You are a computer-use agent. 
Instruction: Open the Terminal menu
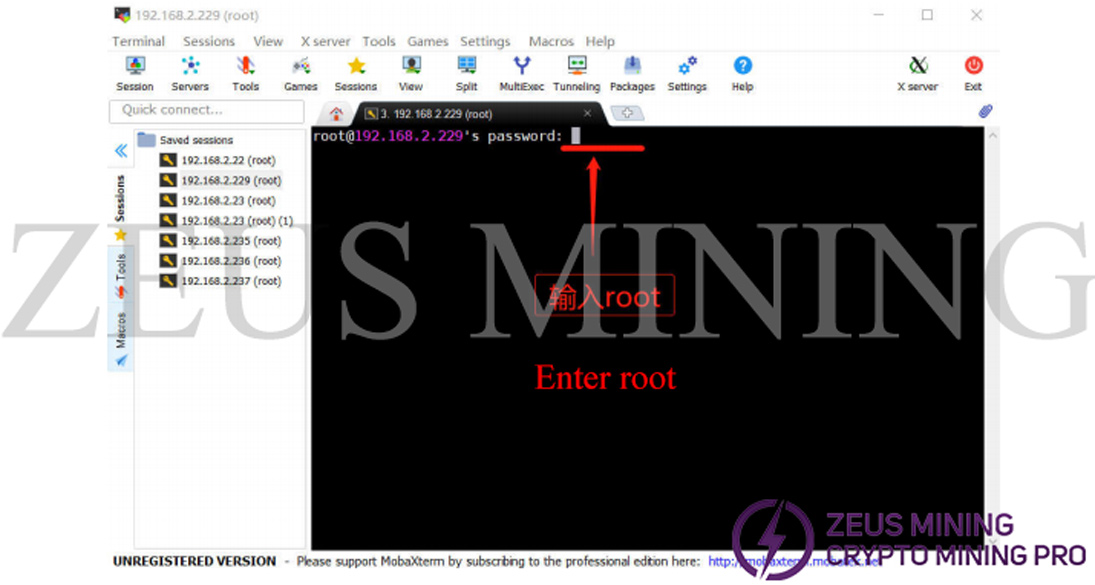(x=138, y=41)
